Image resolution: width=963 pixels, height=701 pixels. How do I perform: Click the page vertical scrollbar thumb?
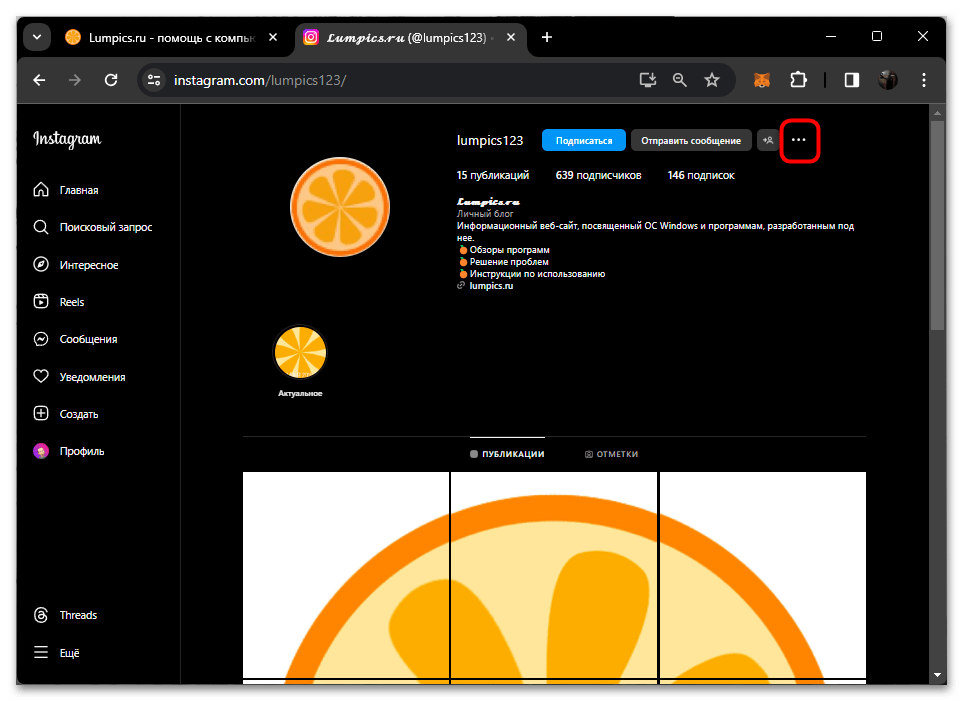click(937, 225)
